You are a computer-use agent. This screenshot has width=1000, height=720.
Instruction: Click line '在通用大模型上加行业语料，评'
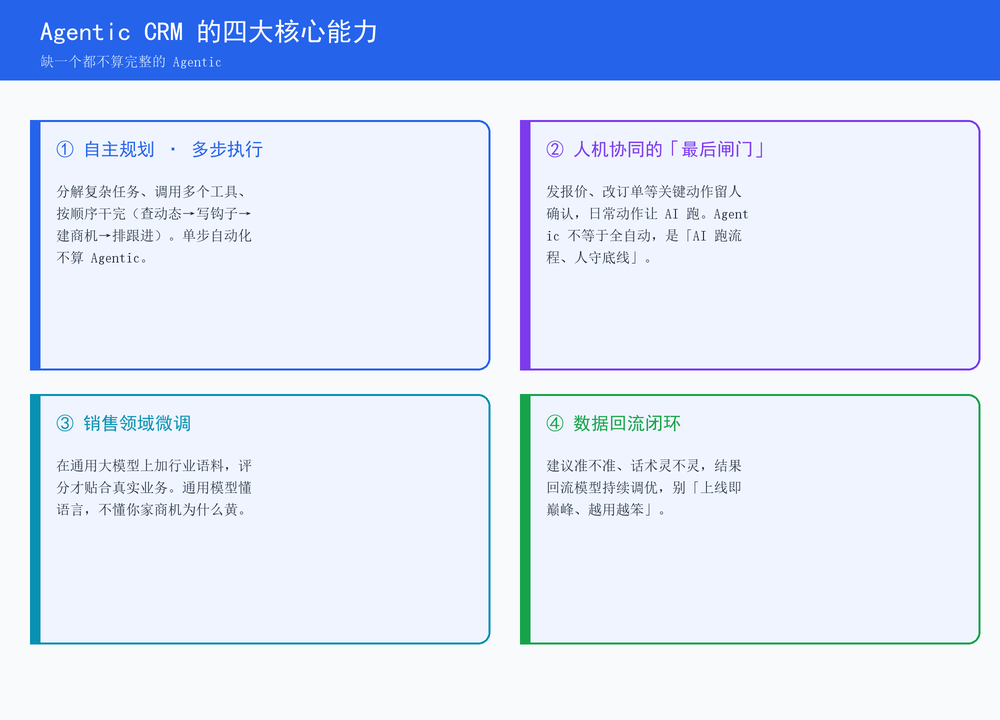coord(154,466)
